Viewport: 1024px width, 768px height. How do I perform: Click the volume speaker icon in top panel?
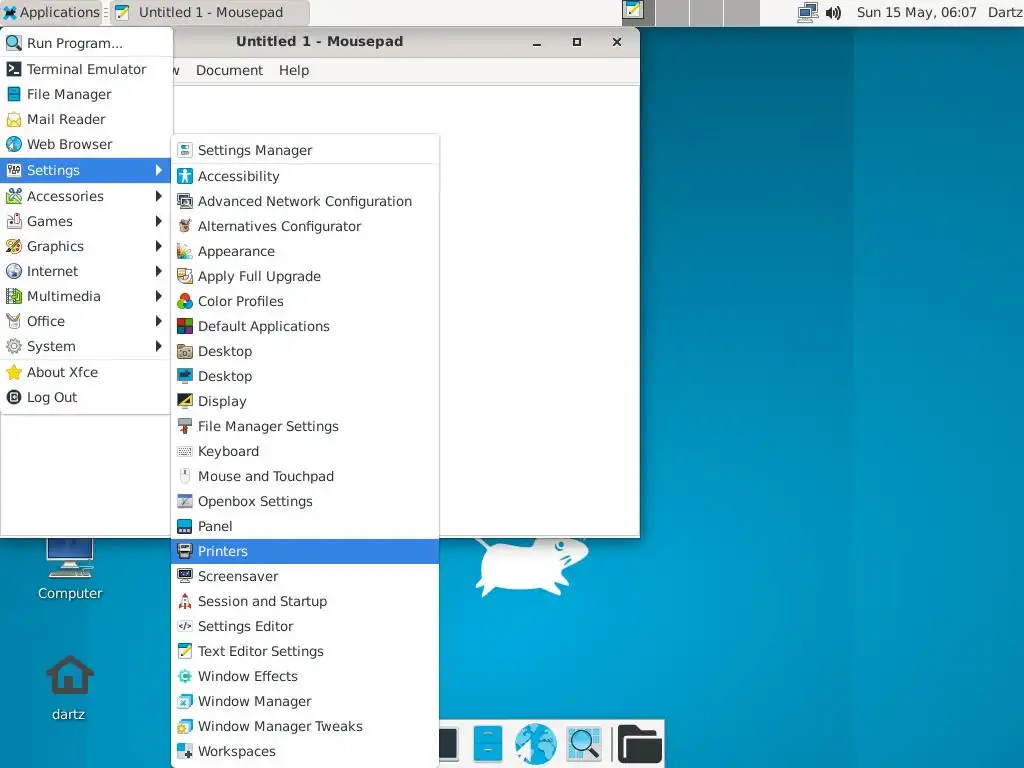click(x=833, y=12)
